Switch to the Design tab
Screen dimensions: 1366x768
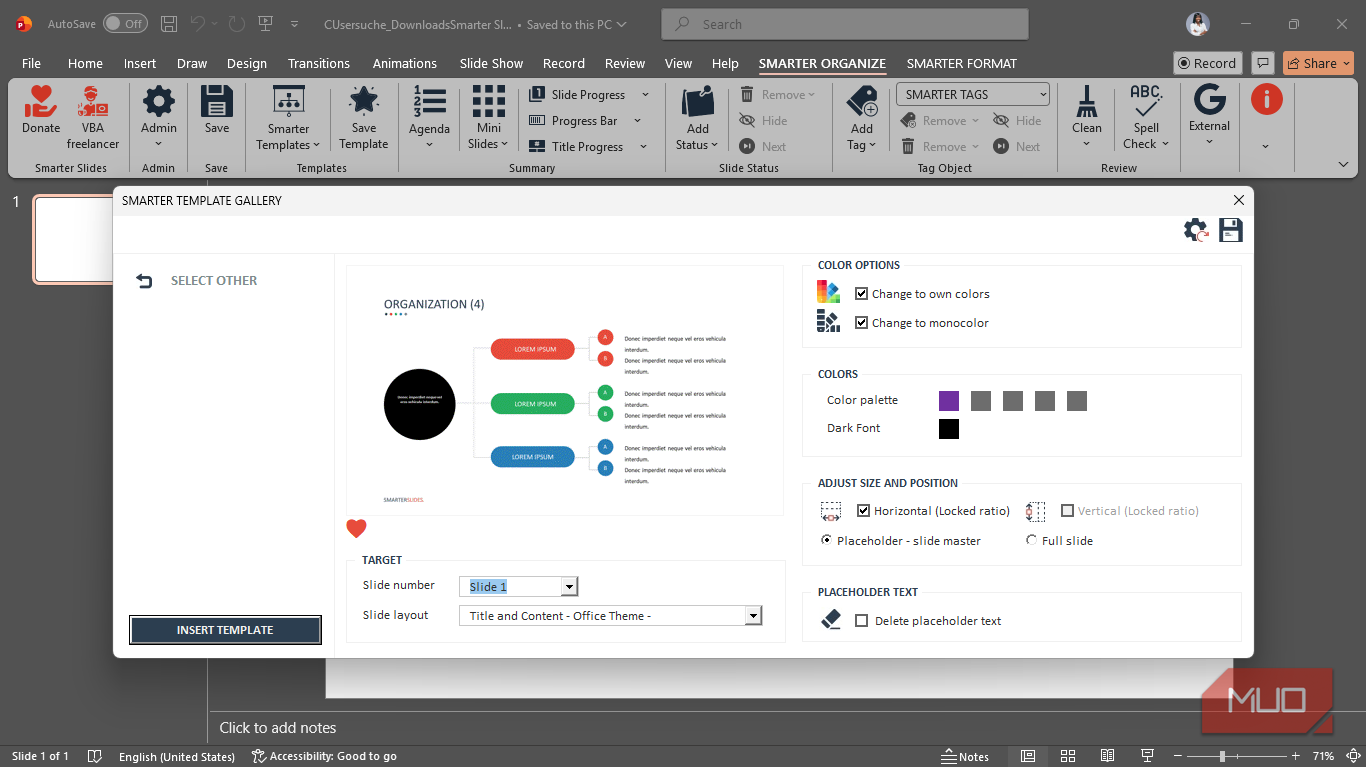pyautogui.click(x=247, y=63)
